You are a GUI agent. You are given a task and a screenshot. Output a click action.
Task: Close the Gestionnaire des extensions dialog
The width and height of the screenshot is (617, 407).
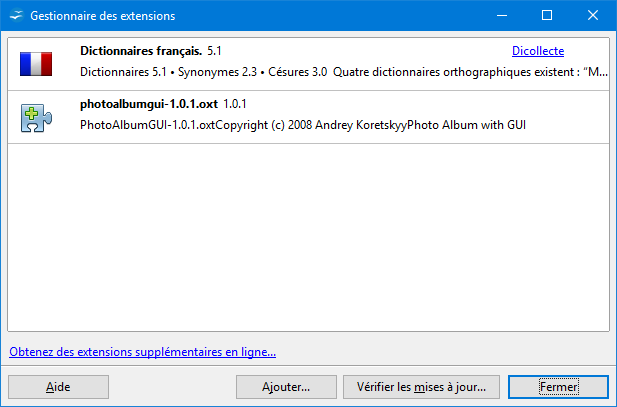pyautogui.click(x=593, y=15)
